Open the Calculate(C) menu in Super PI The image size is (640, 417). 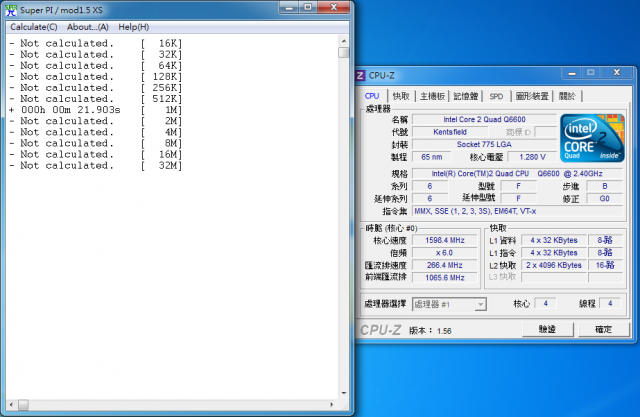pyautogui.click(x=34, y=27)
